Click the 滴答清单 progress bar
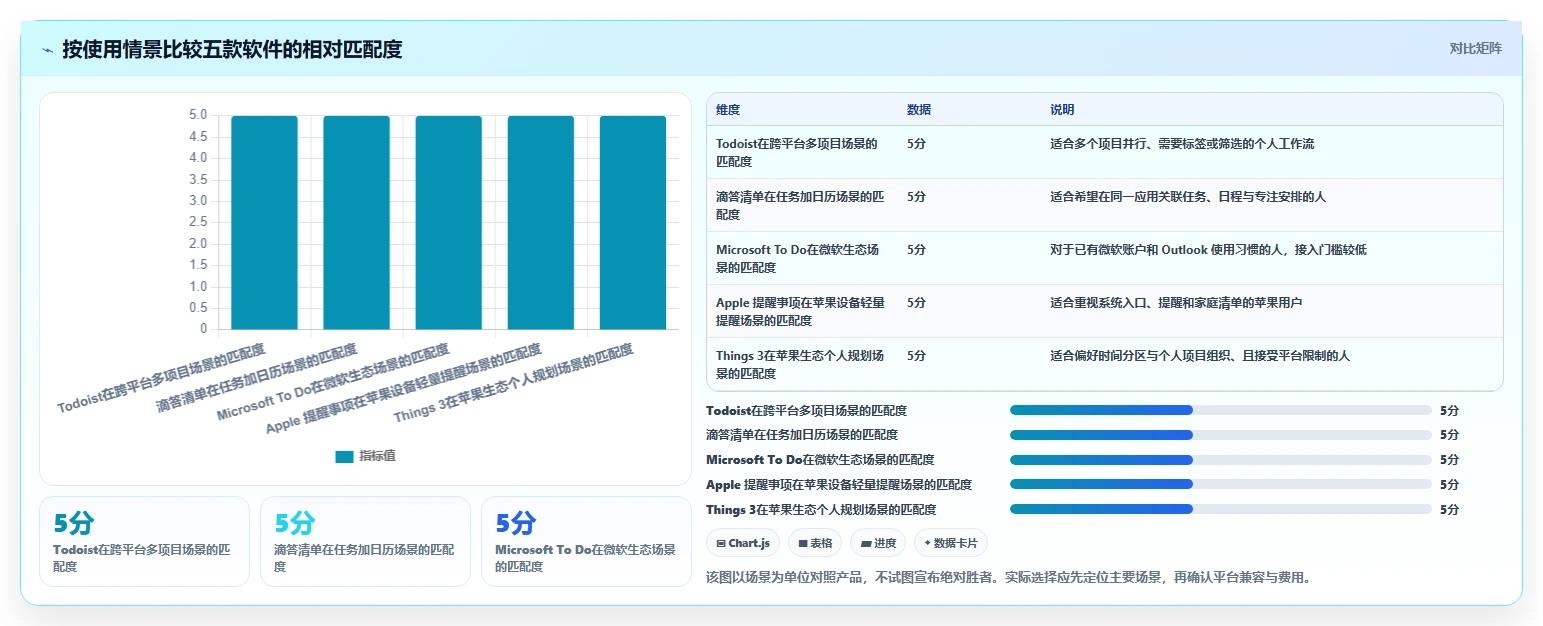Viewport: 1543px width, 626px height. pyautogui.click(x=1221, y=435)
